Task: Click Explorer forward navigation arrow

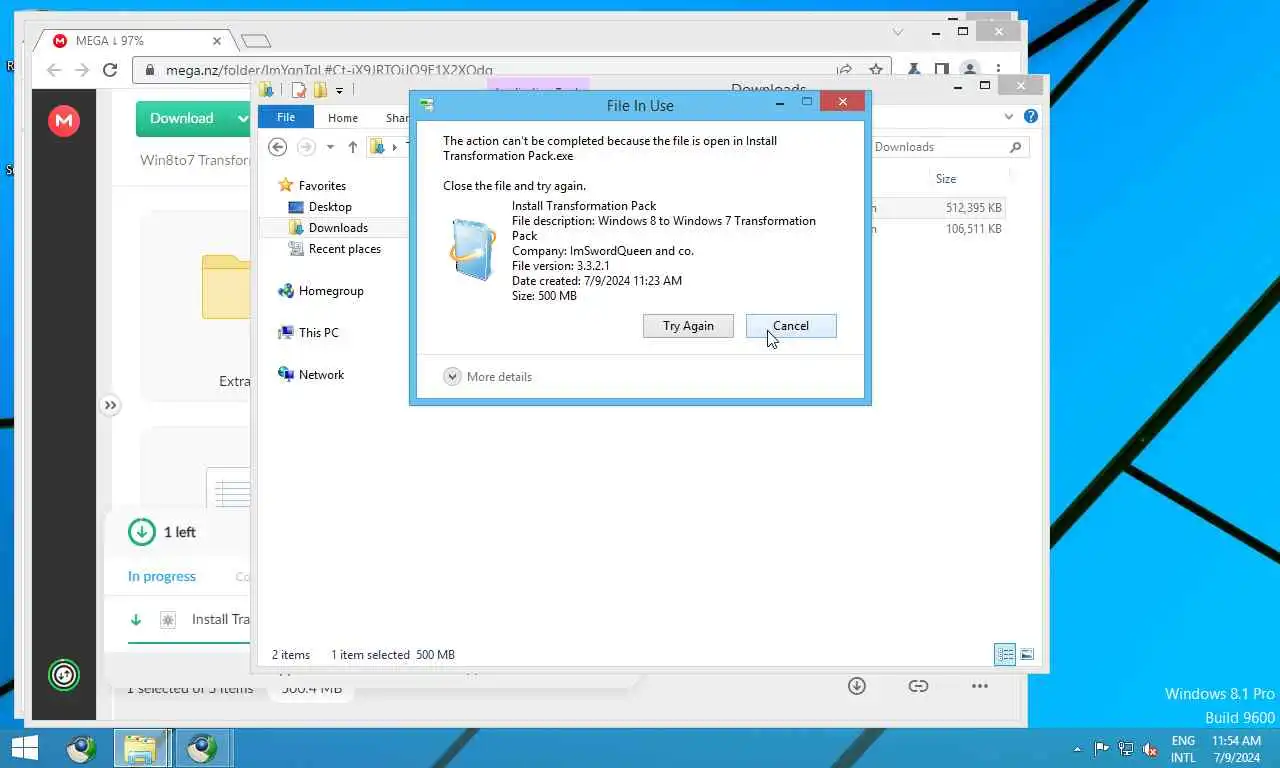Action: (306, 147)
